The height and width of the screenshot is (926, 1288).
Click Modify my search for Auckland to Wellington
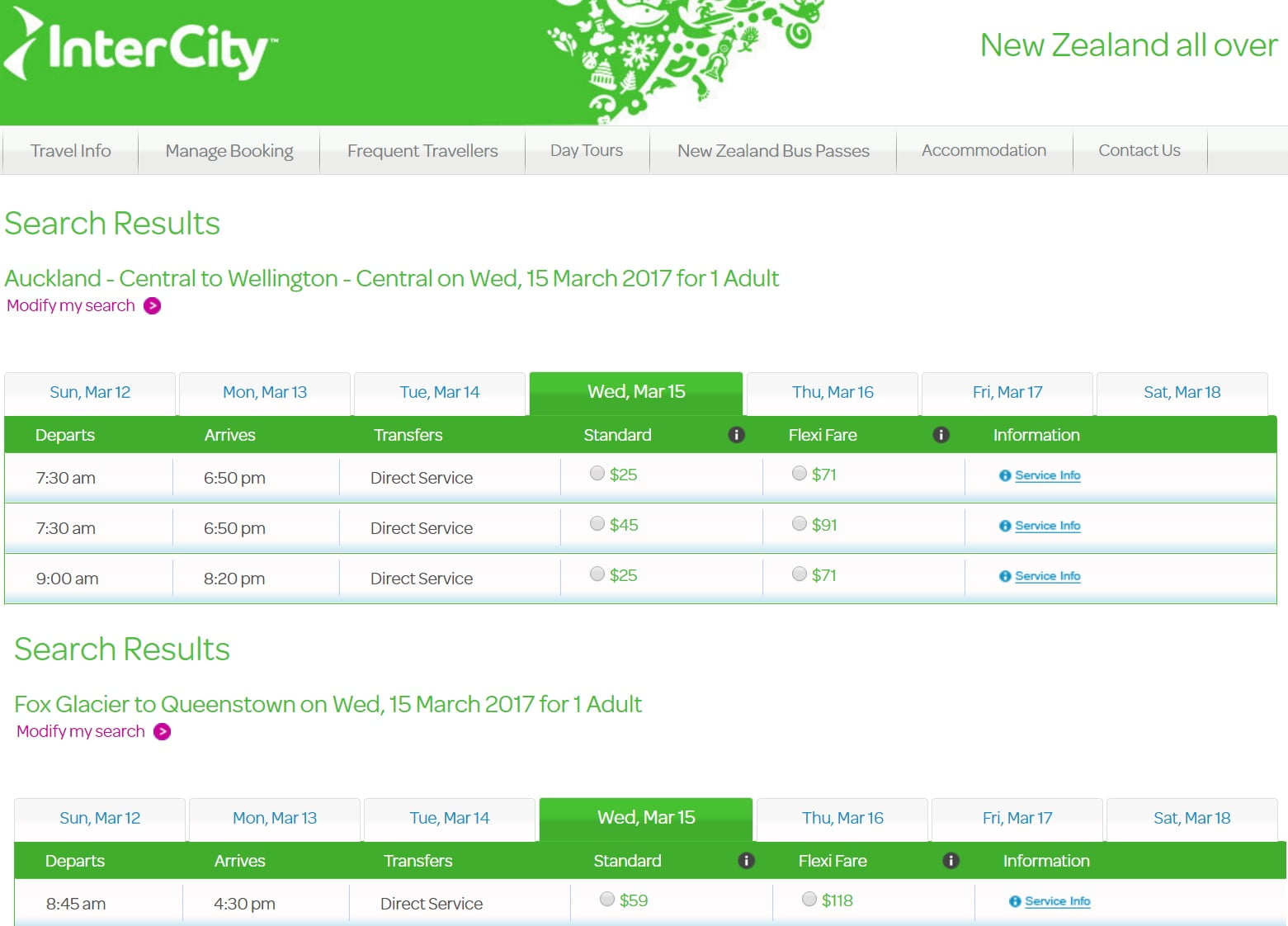(71, 305)
